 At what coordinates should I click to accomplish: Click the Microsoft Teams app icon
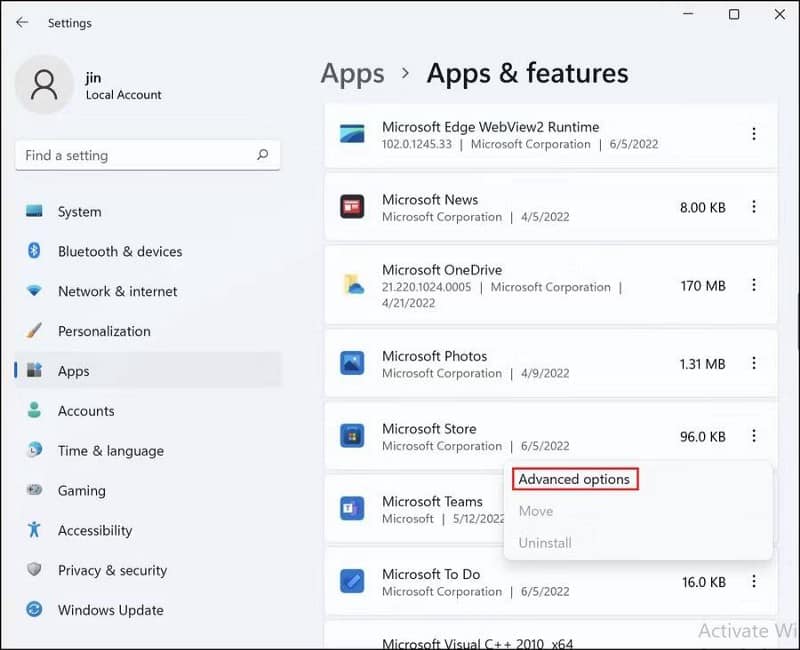pos(352,509)
